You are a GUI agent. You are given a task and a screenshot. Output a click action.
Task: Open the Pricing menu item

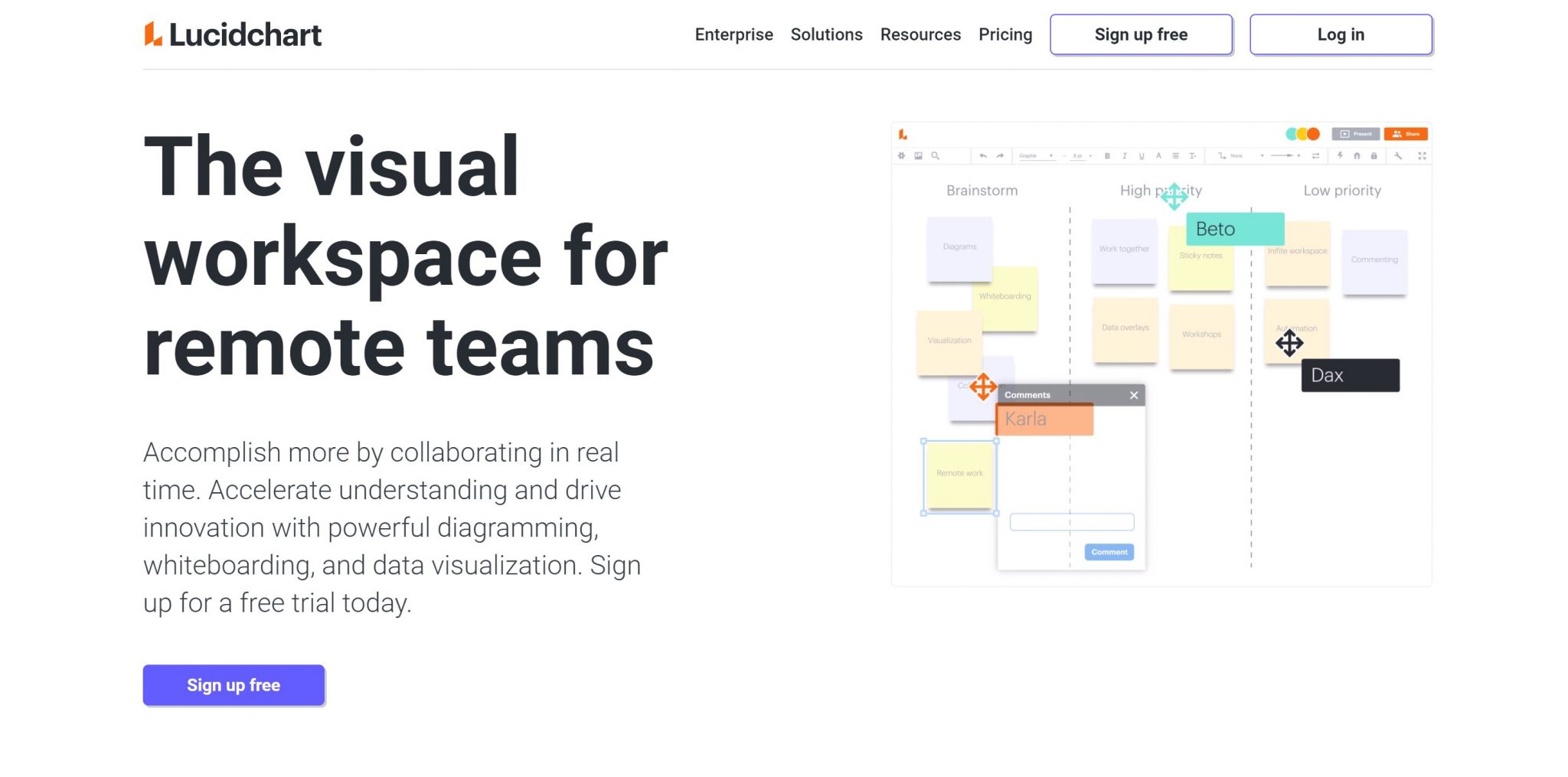(1005, 34)
